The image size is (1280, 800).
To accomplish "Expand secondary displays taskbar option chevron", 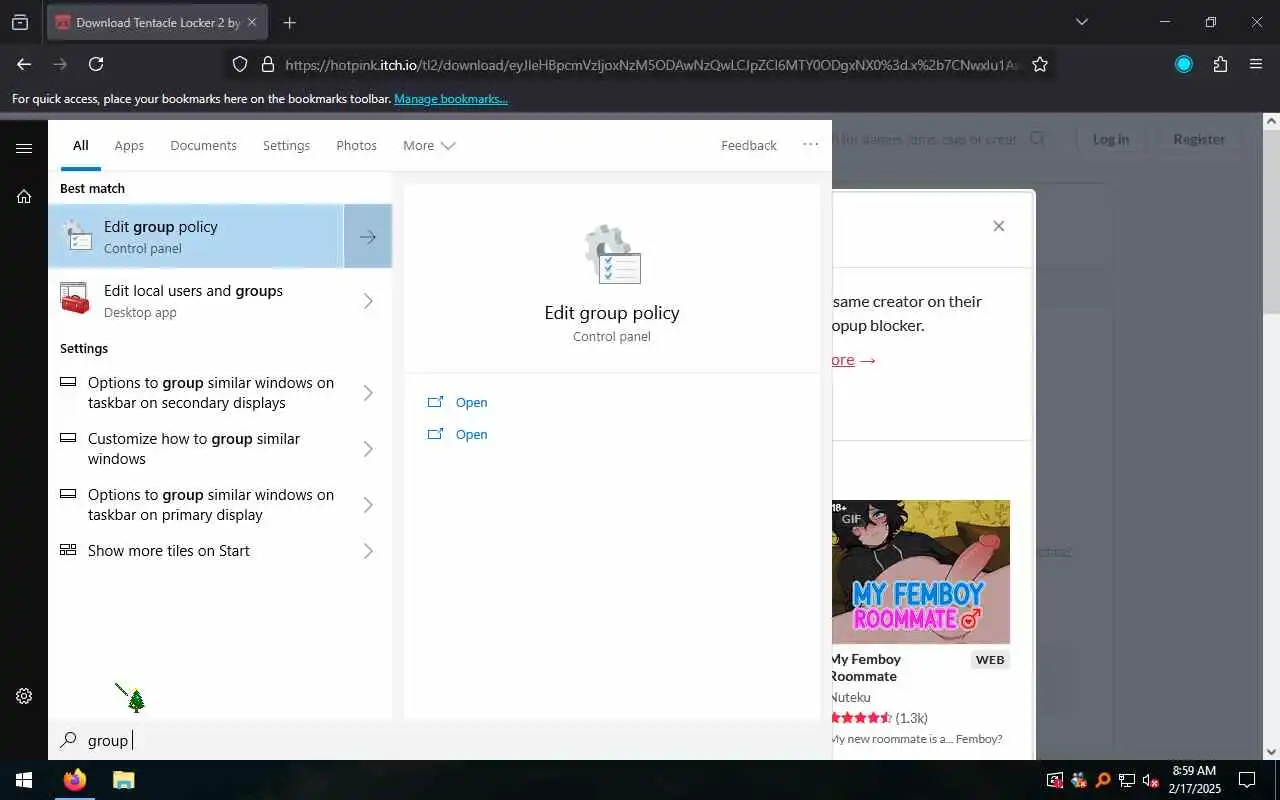I will pos(368,393).
